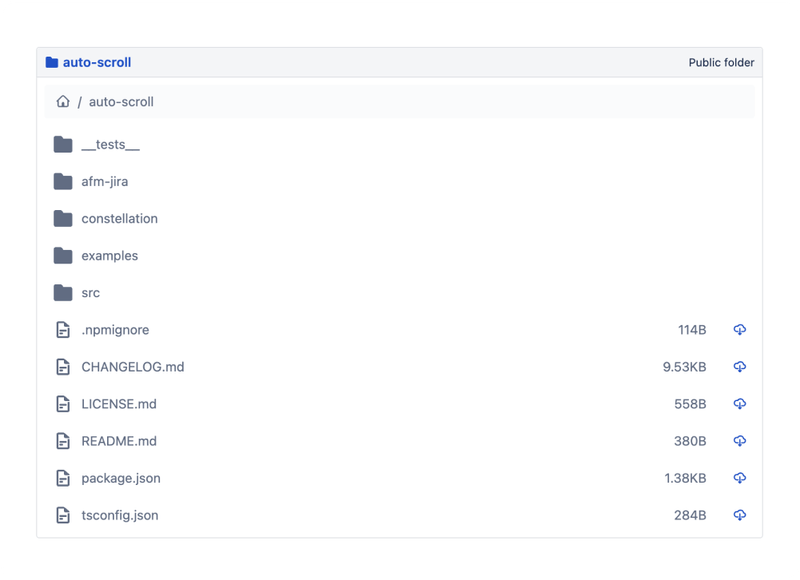Open the CHANGELOG.md file
The image size is (800, 580).
tap(135, 366)
